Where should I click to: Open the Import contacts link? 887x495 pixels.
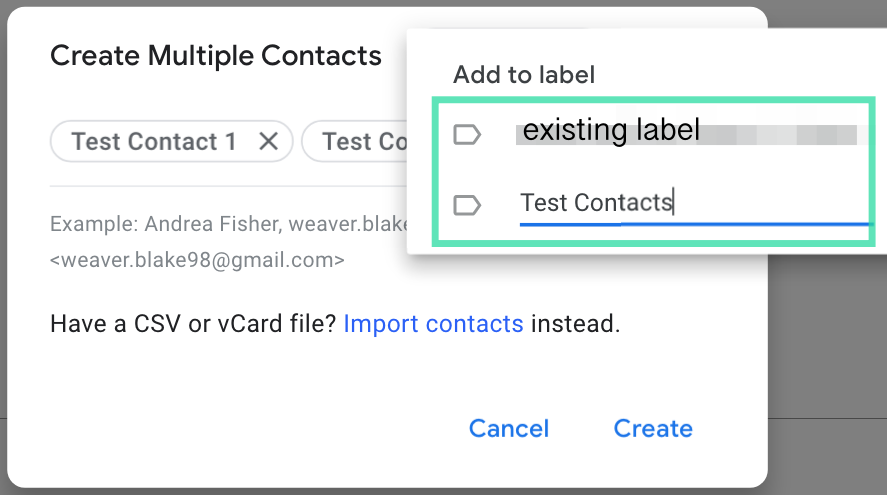[x=433, y=324]
